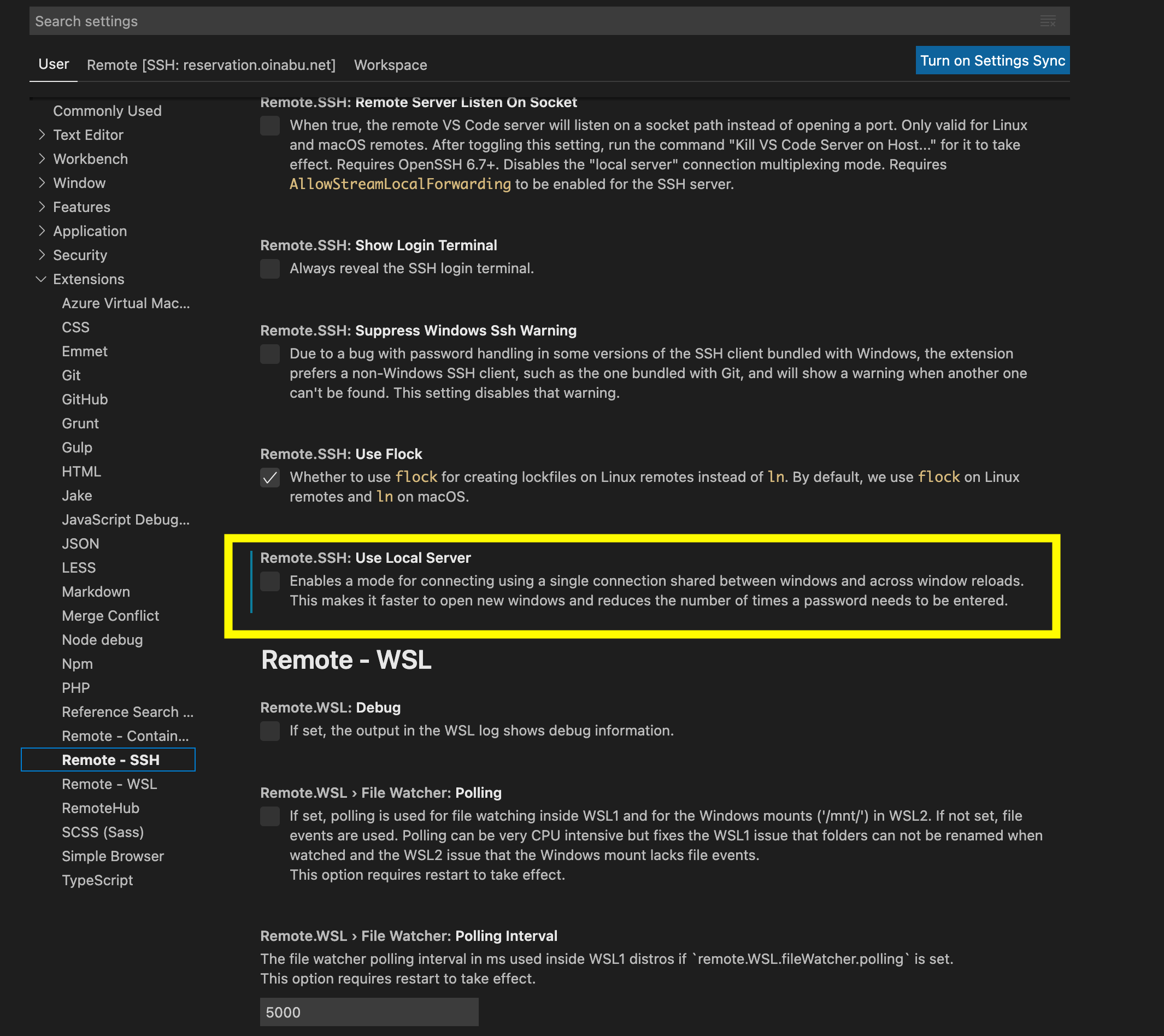Click the AllowStreamLocalForwarding code text
Image resolution: width=1164 pixels, height=1036 pixels.
pos(401,184)
